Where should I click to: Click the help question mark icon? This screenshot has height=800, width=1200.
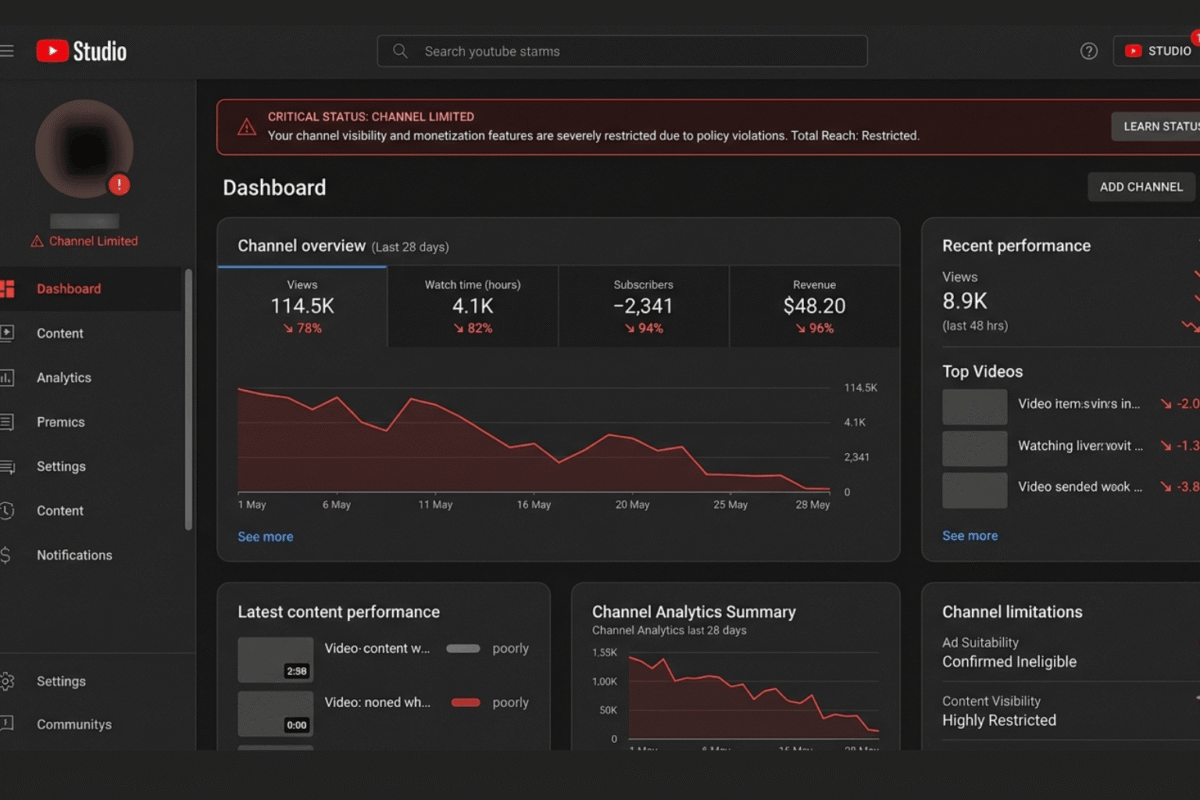(1089, 51)
